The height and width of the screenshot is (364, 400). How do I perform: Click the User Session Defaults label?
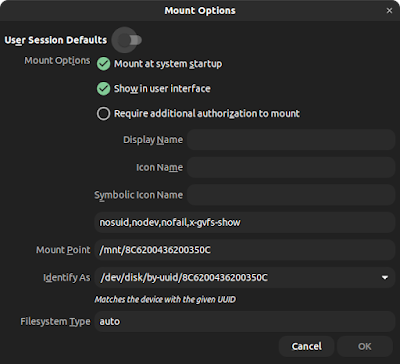(x=56, y=40)
